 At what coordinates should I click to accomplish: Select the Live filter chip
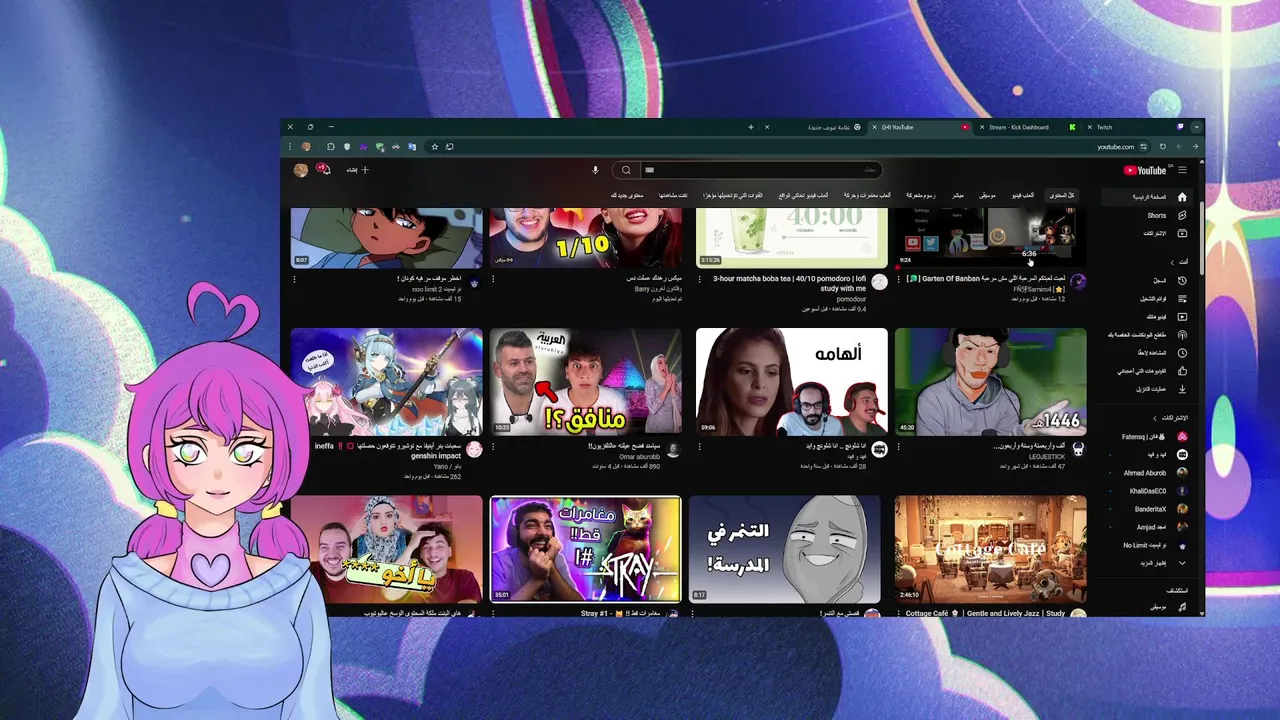click(x=957, y=195)
